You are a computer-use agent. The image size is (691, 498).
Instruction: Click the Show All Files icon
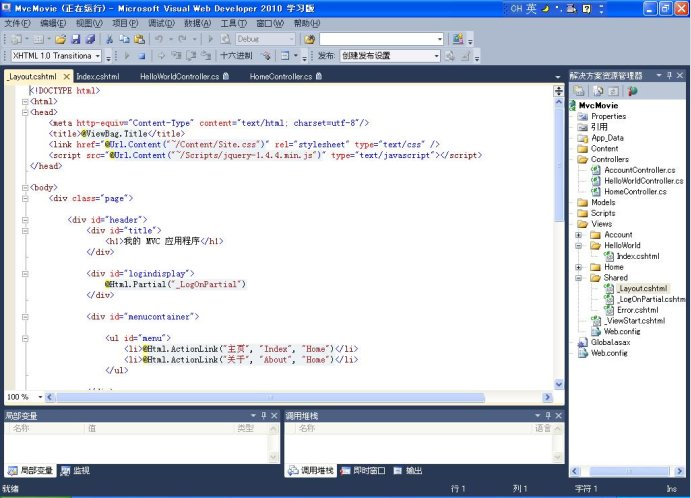598,91
